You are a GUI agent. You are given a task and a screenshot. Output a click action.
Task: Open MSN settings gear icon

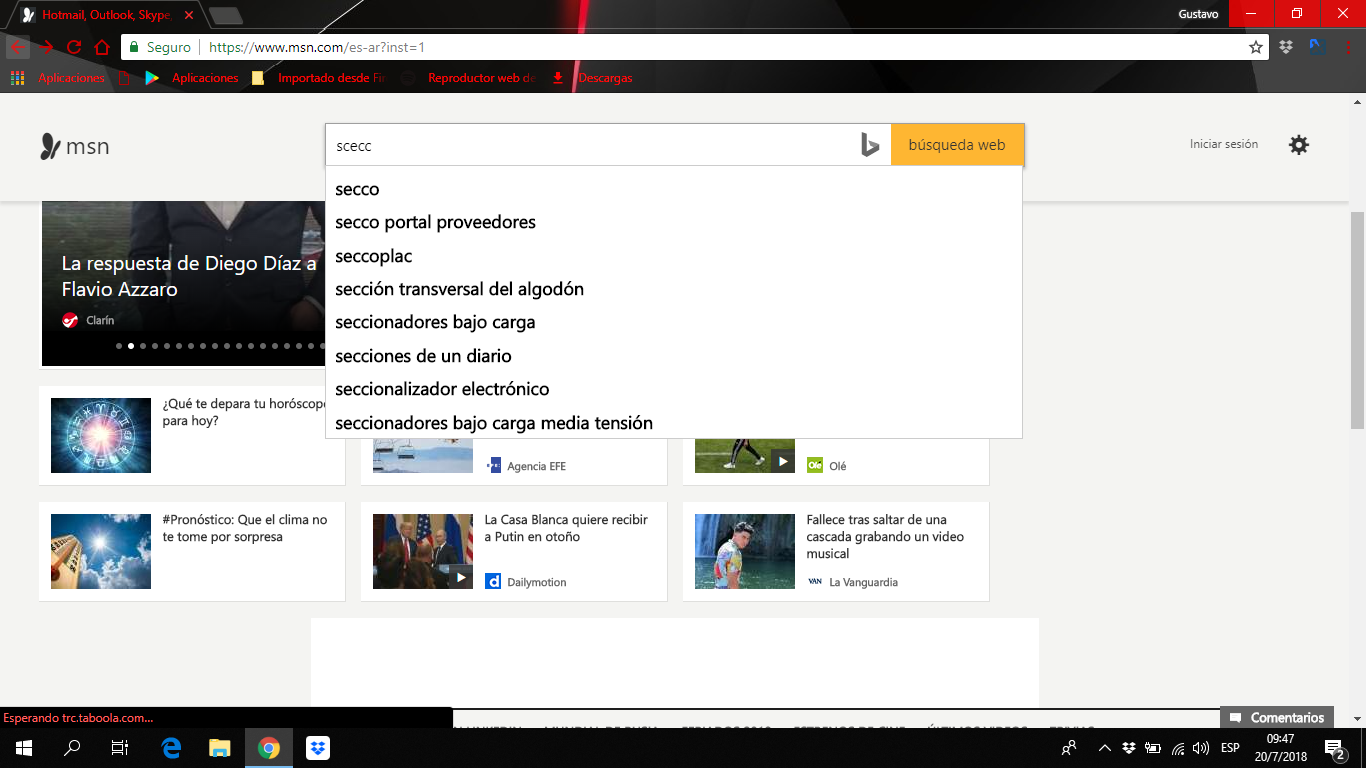pos(1298,145)
